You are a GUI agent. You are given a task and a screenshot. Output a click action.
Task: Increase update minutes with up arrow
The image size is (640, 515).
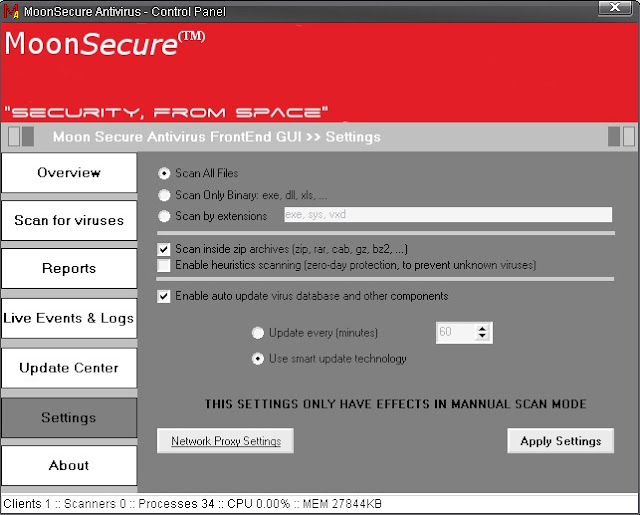coord(482,329)
